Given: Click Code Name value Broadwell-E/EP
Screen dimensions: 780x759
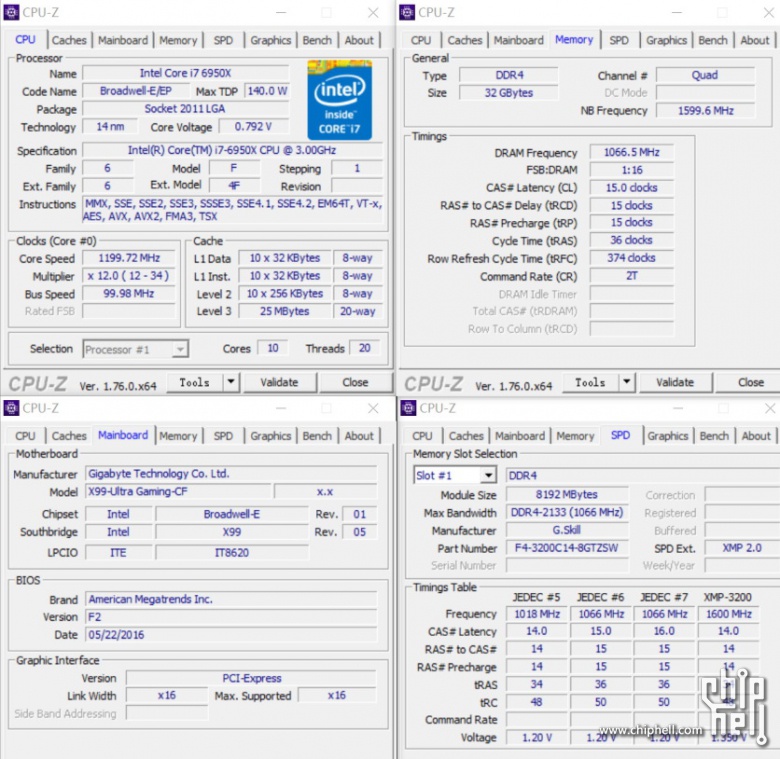Looking at the screenshot, I should pos(136,91).
